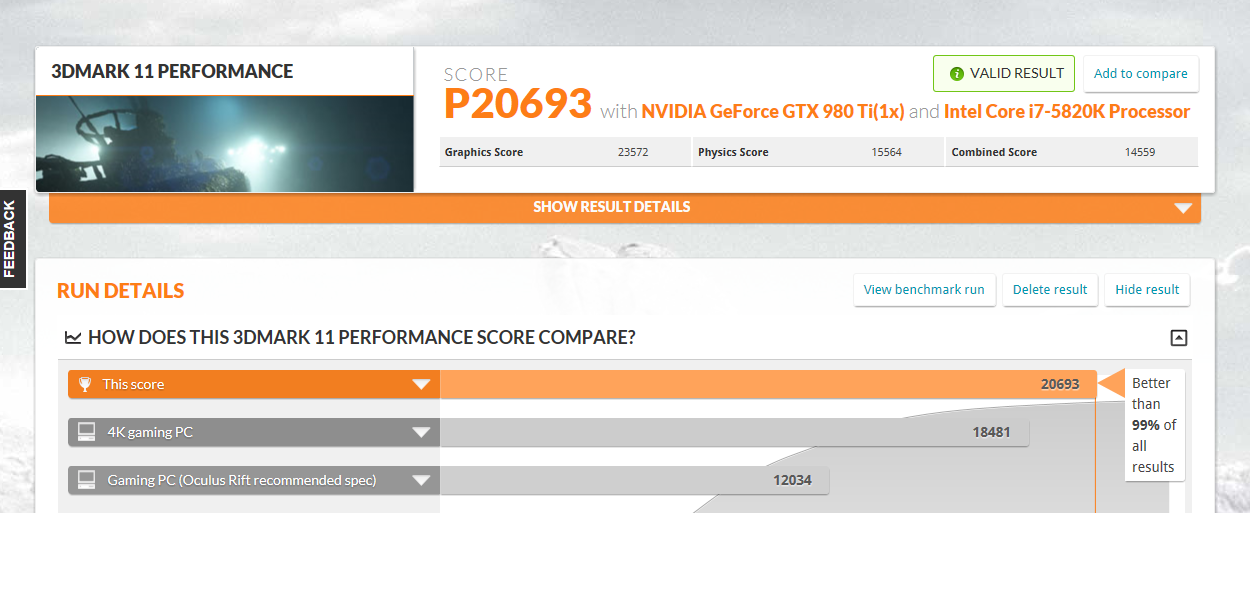The height and width of the screenshot is (614, 1250).
Task: Click the monitor icon on the Oculus Rift row
Action: pyautogui.click(x=85, y=479)
